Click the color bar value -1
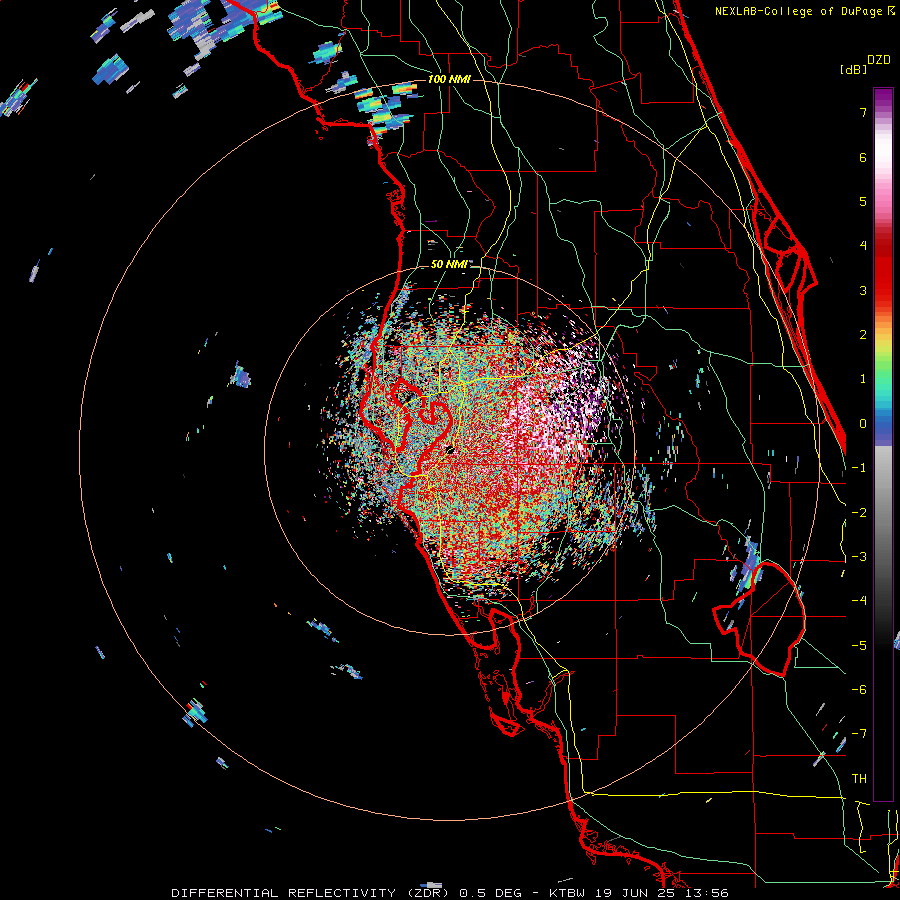900x900 pixels. coord(859,468)
